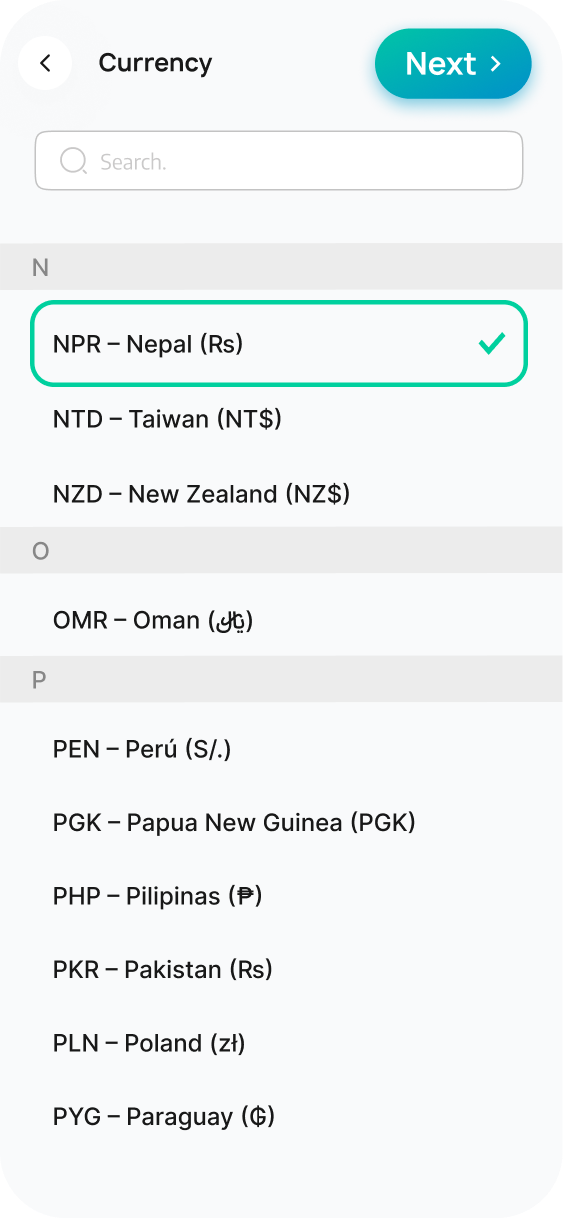Go back using the left chevron icon
563x1218 pixels.
click(x=45, y=63)
